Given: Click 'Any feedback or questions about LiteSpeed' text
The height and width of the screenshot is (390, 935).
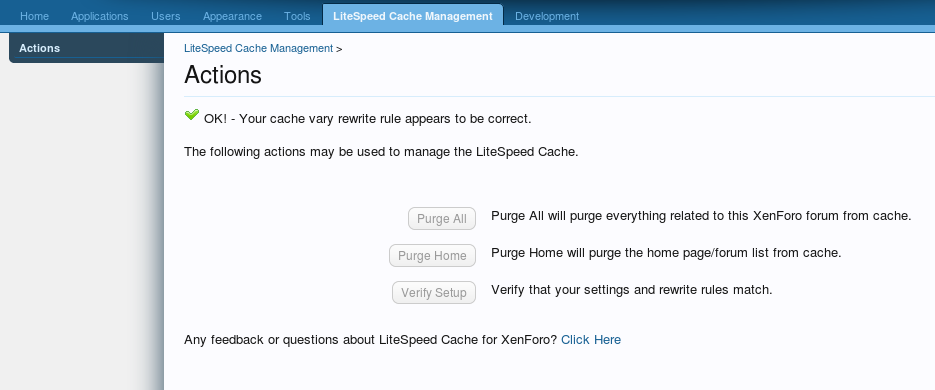Looking at the screenshot, I should click(x=371, y=340).
